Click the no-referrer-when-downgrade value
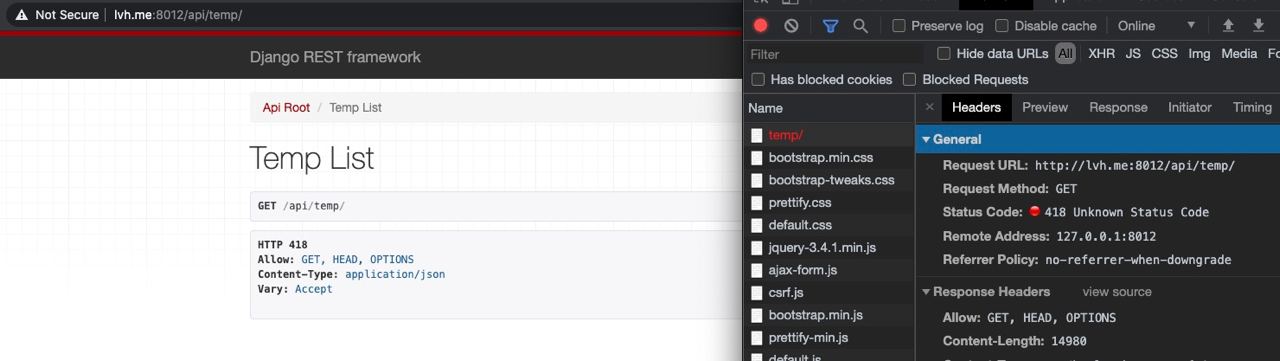Image resolution: width=1280 pixels, height=361 pixels. [x=1138, y=259]
